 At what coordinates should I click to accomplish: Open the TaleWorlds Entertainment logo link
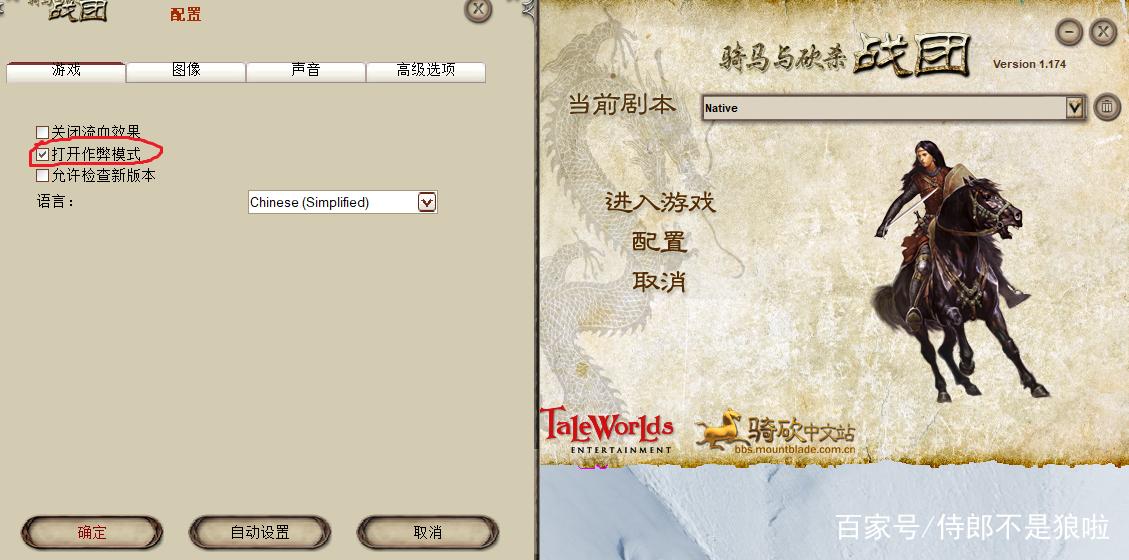(606, 430)
